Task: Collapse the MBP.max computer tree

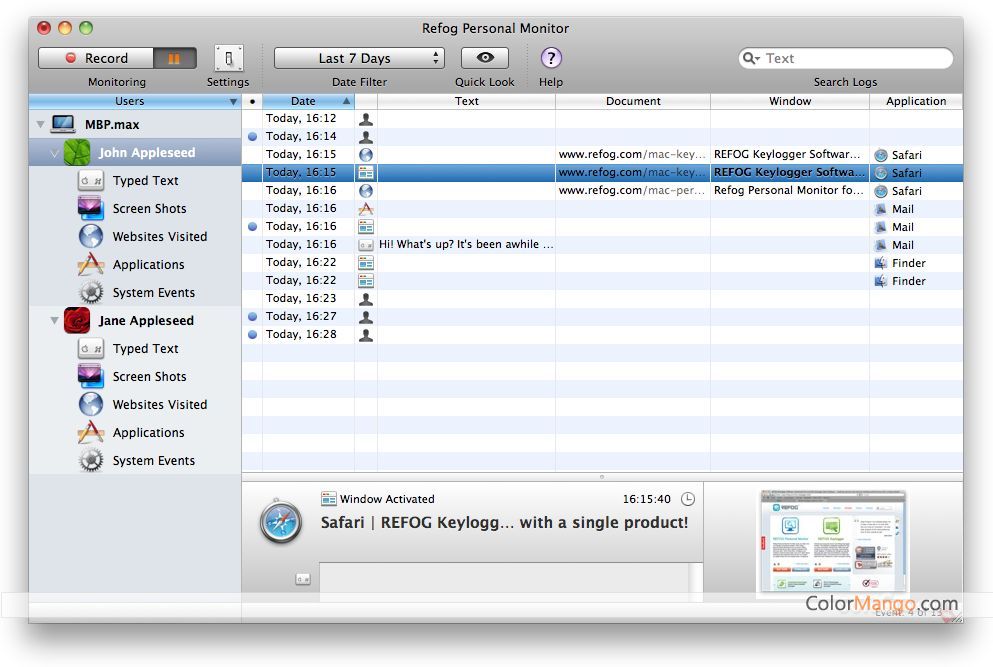Action: [41, 125]
